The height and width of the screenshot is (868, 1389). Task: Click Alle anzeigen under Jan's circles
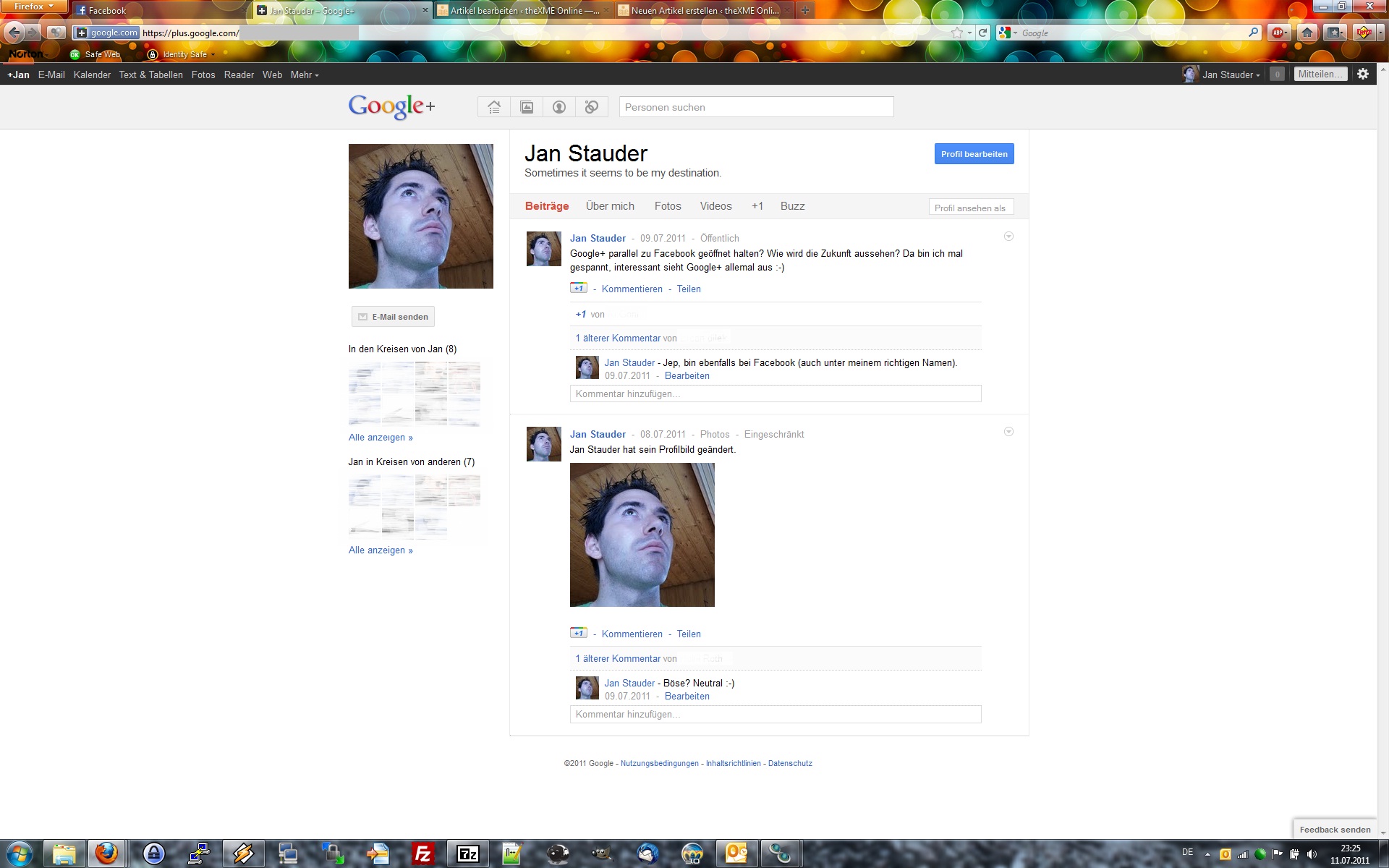[x=381, y=438]
